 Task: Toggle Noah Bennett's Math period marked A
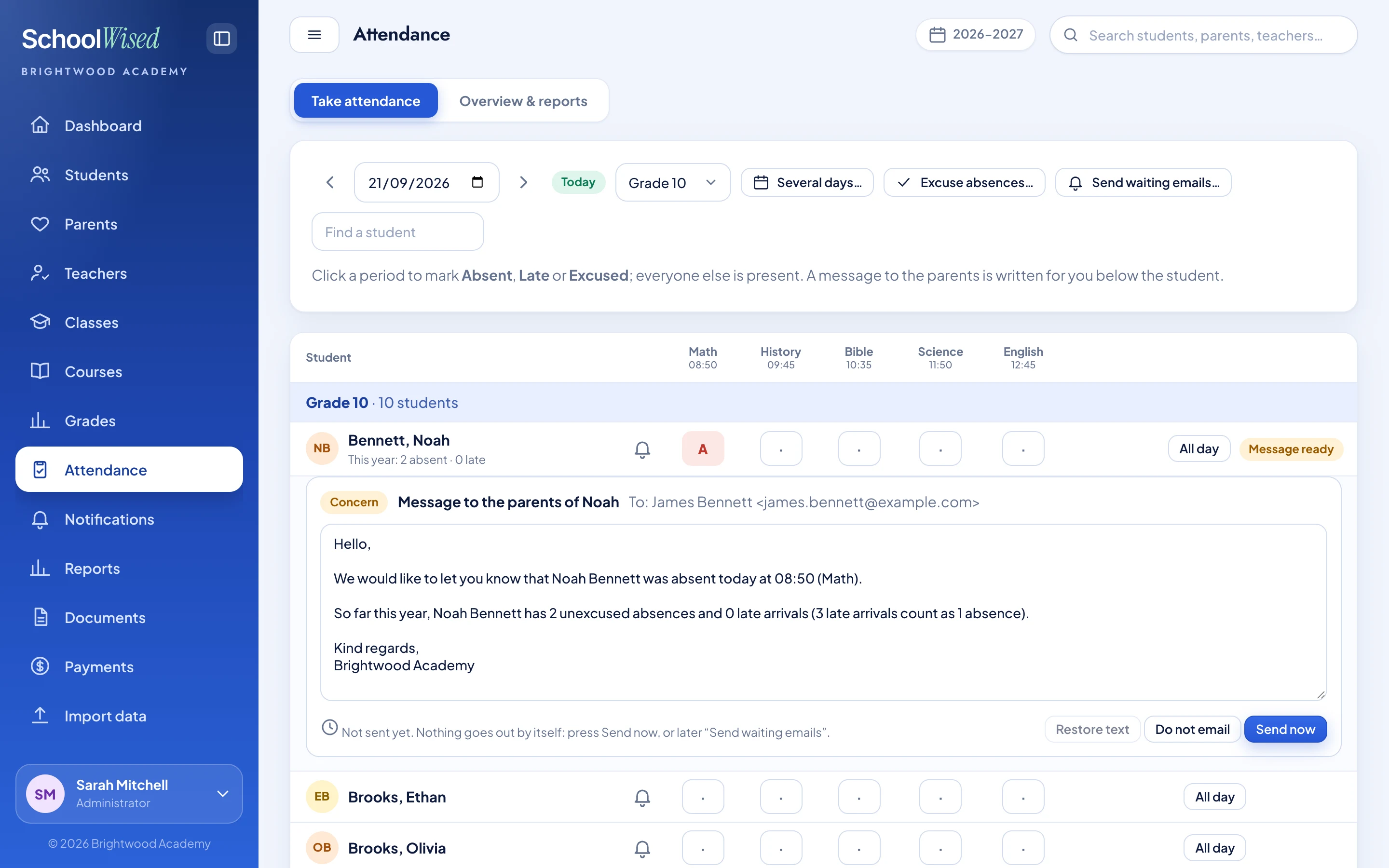pos(703,449)
